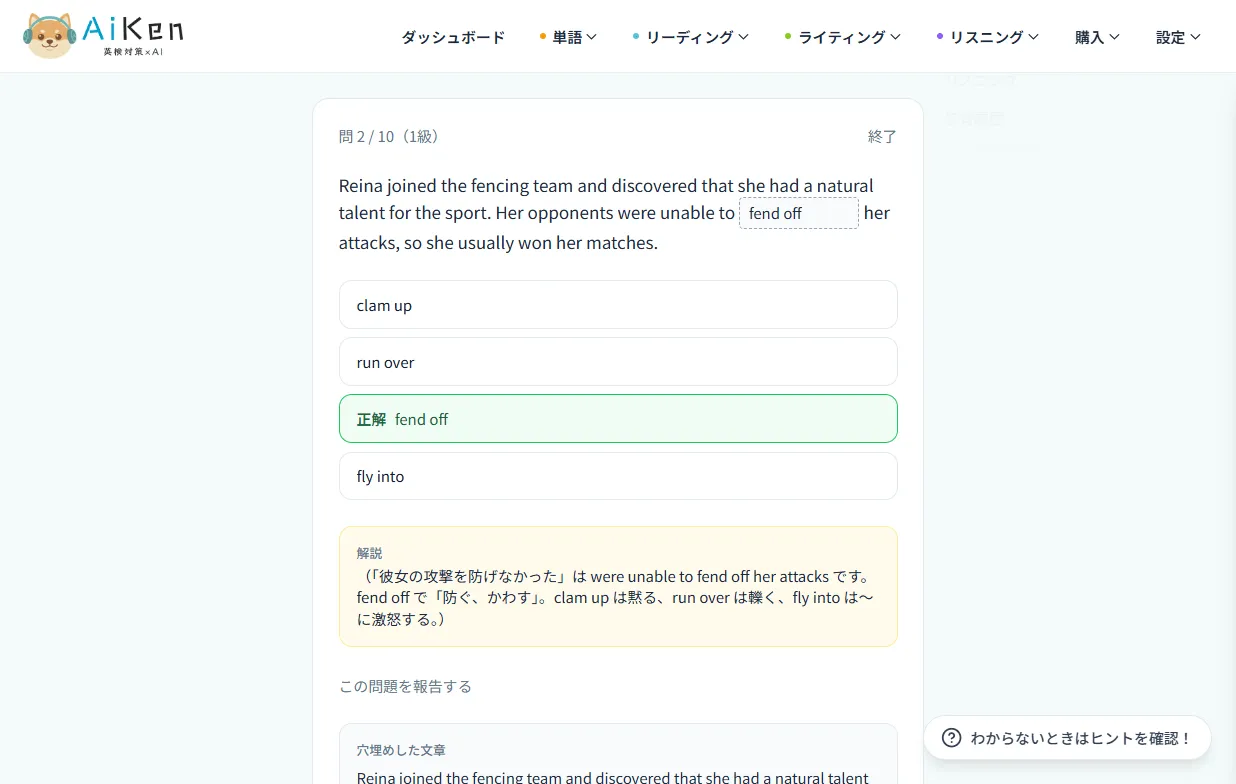Click the green dot beside ライティング
The image size is (1236, 784).
[x=789, y=37]
